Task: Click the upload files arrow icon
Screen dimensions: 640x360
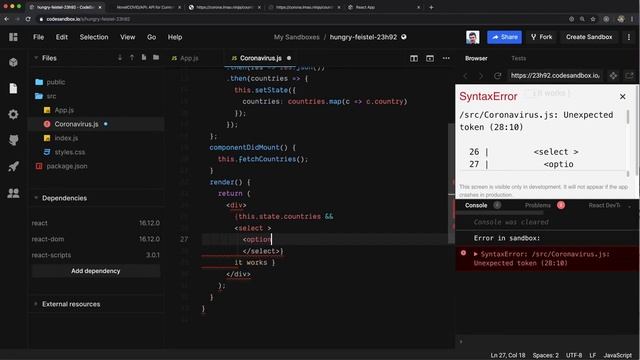Action: click(x=132, y=58)
